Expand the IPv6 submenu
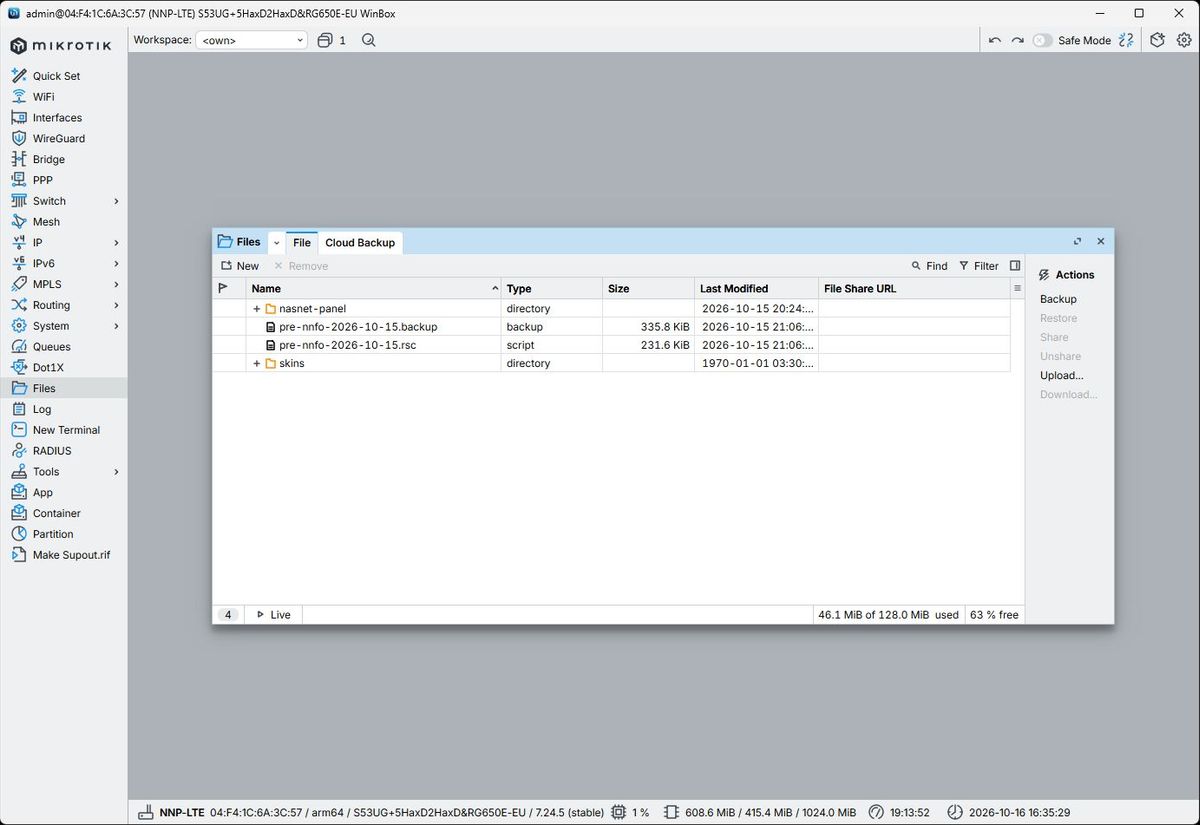Screen dimensions: 1200x825 click(116, 264)
